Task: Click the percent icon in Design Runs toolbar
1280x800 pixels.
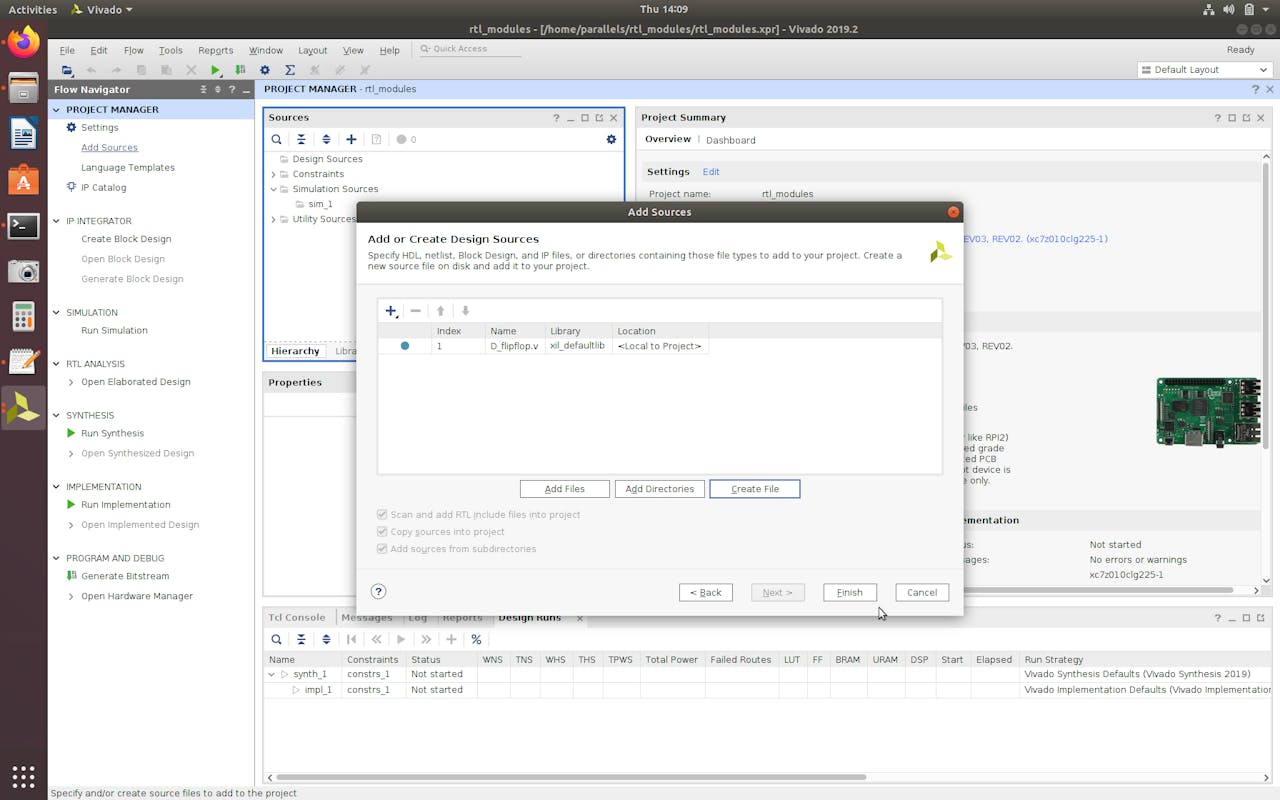Action: 476,639
